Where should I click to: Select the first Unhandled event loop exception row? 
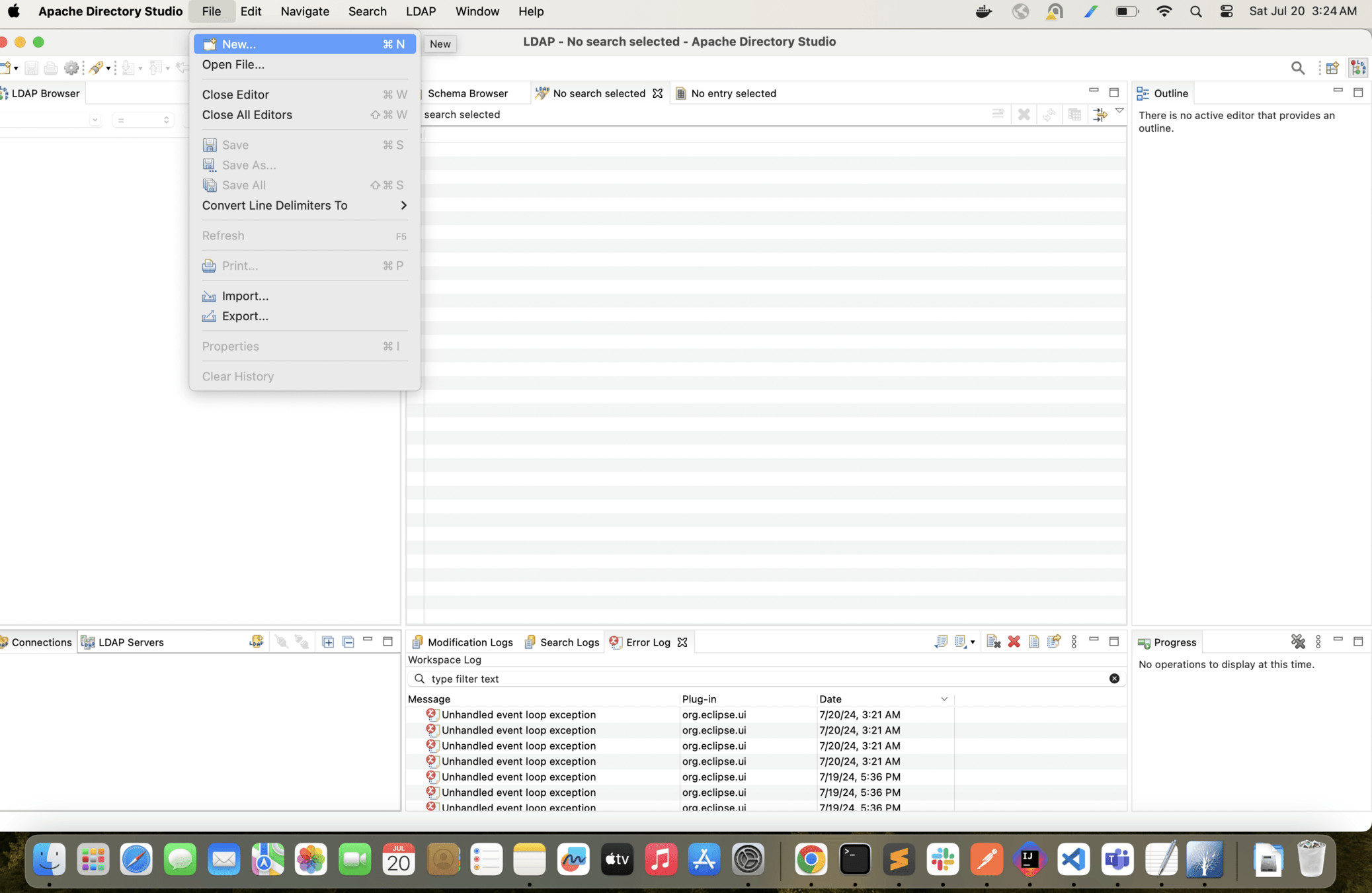pos(518,714)
